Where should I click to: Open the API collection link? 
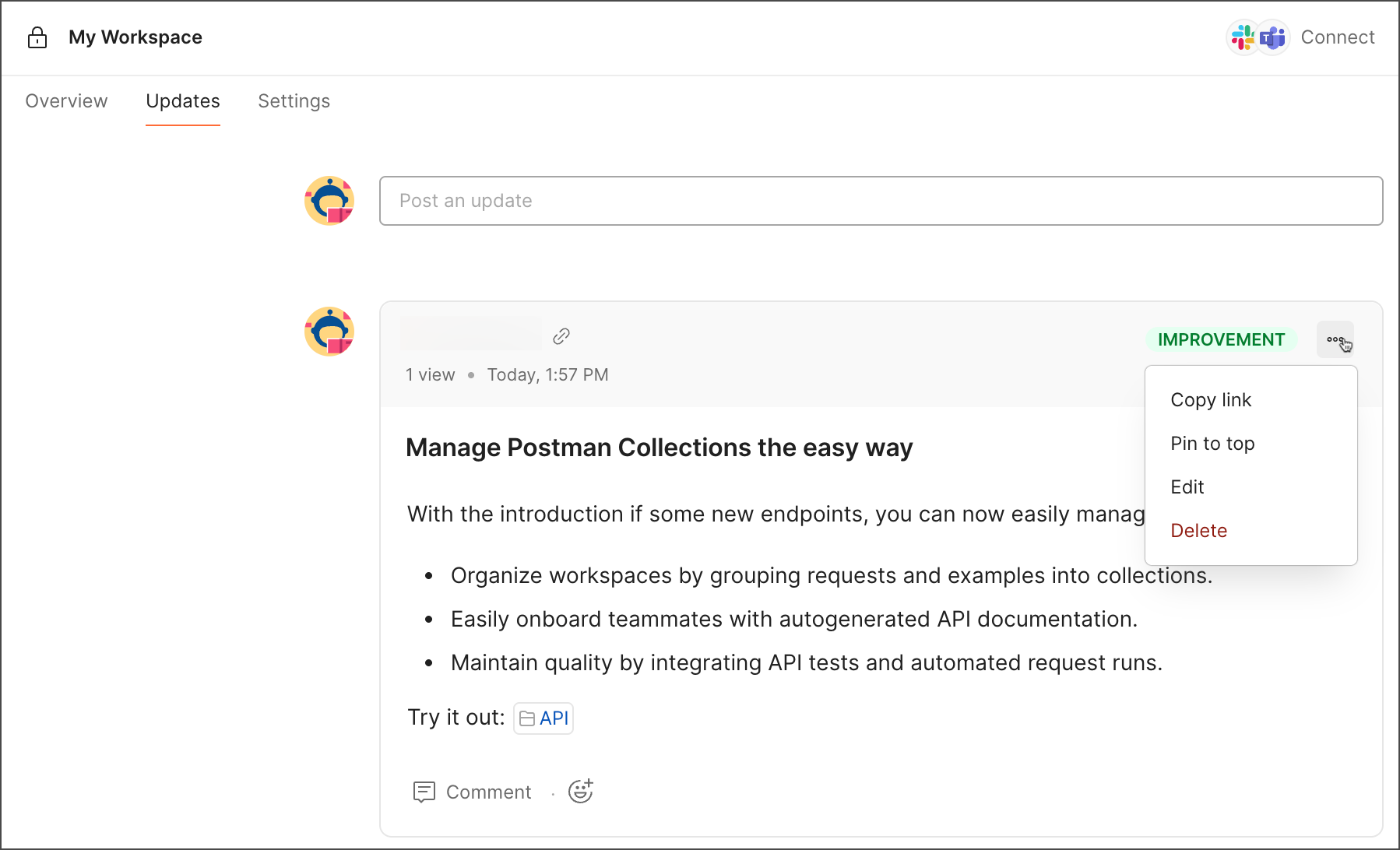[x=543, y=718]
